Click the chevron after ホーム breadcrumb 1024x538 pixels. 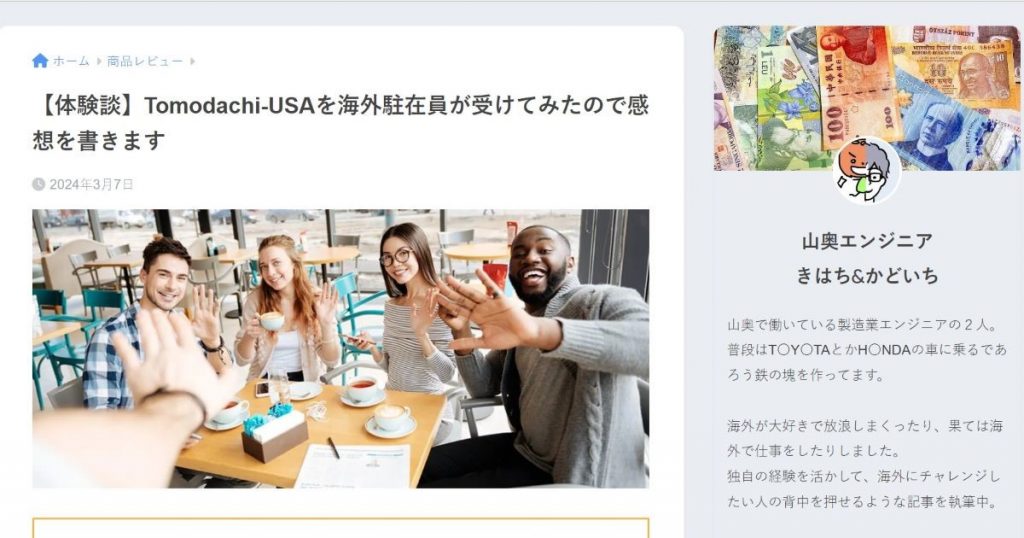click(x=99, y=61)
